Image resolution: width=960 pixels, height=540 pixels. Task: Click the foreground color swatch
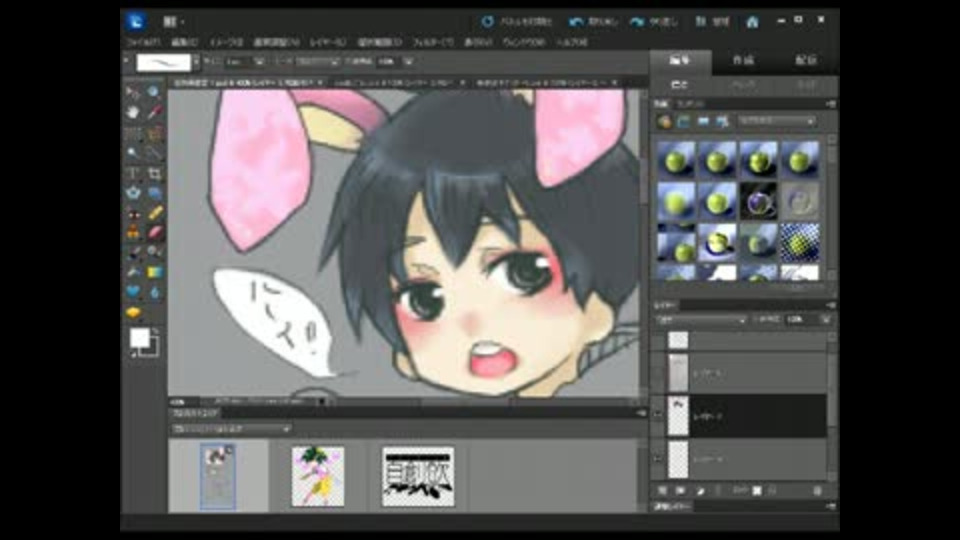(140, 337)
